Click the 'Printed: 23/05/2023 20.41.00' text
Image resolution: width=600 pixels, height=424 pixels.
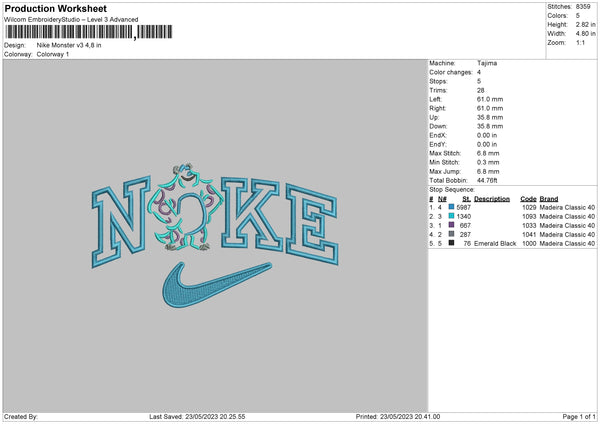pos(398,416)
